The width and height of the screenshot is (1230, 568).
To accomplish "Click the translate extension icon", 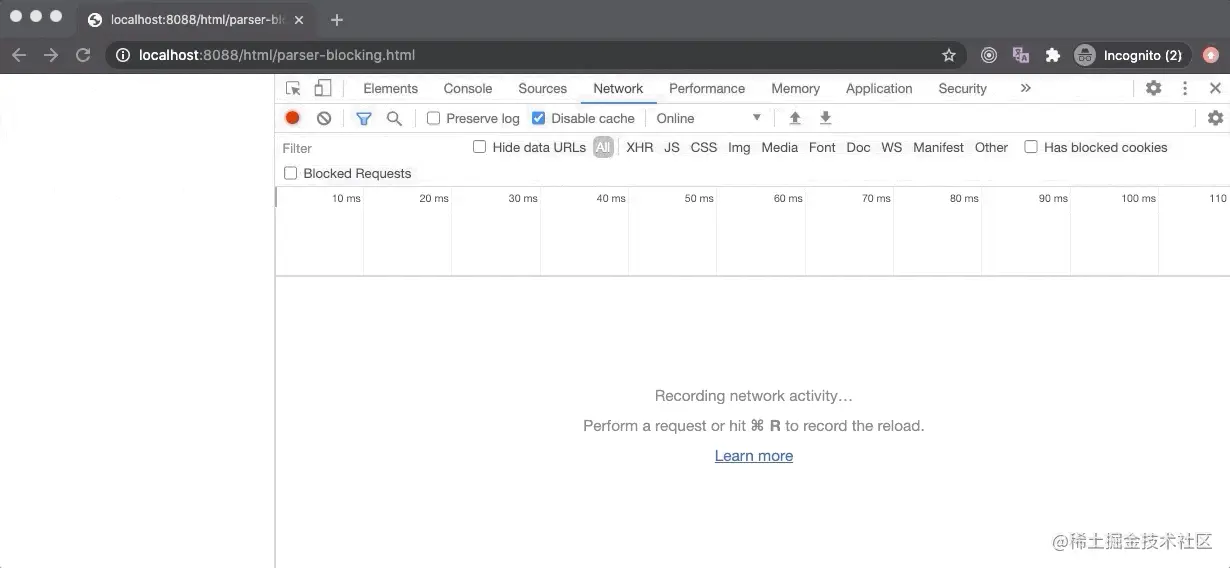I will tap(1020, 55).
